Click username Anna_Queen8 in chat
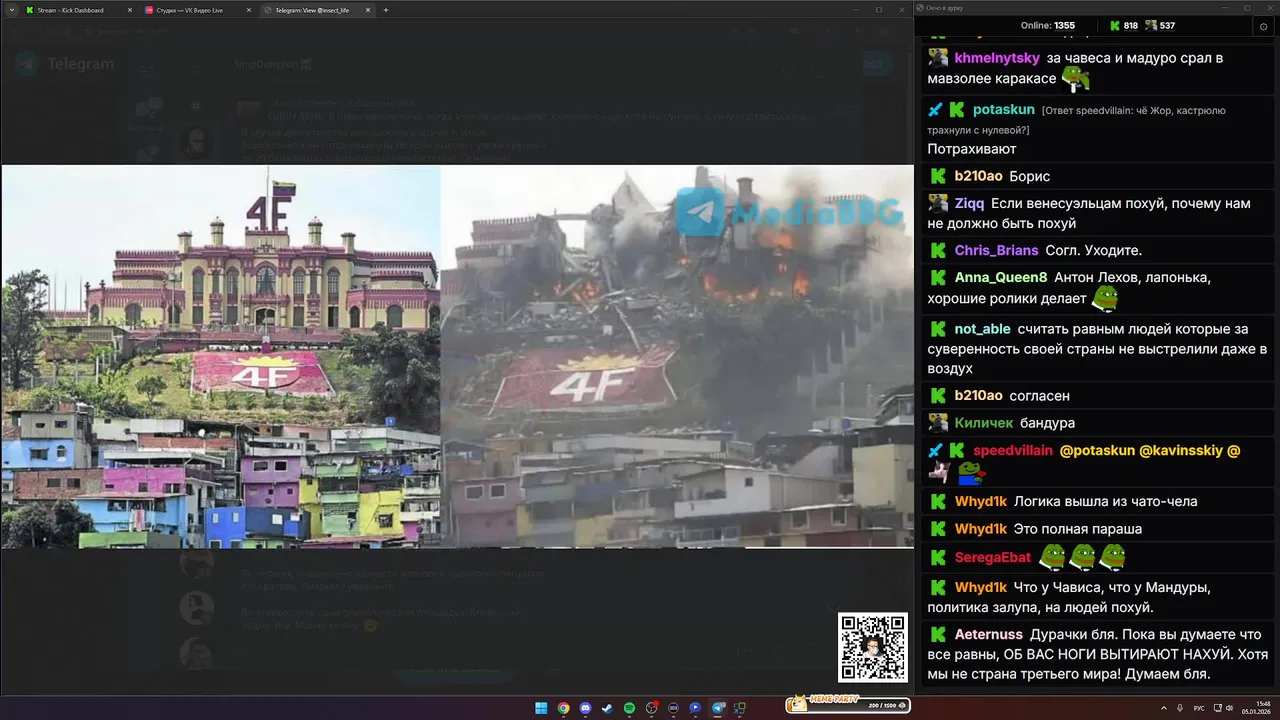The width and height of the screenshot is (1280, 720). (1001, 277)
